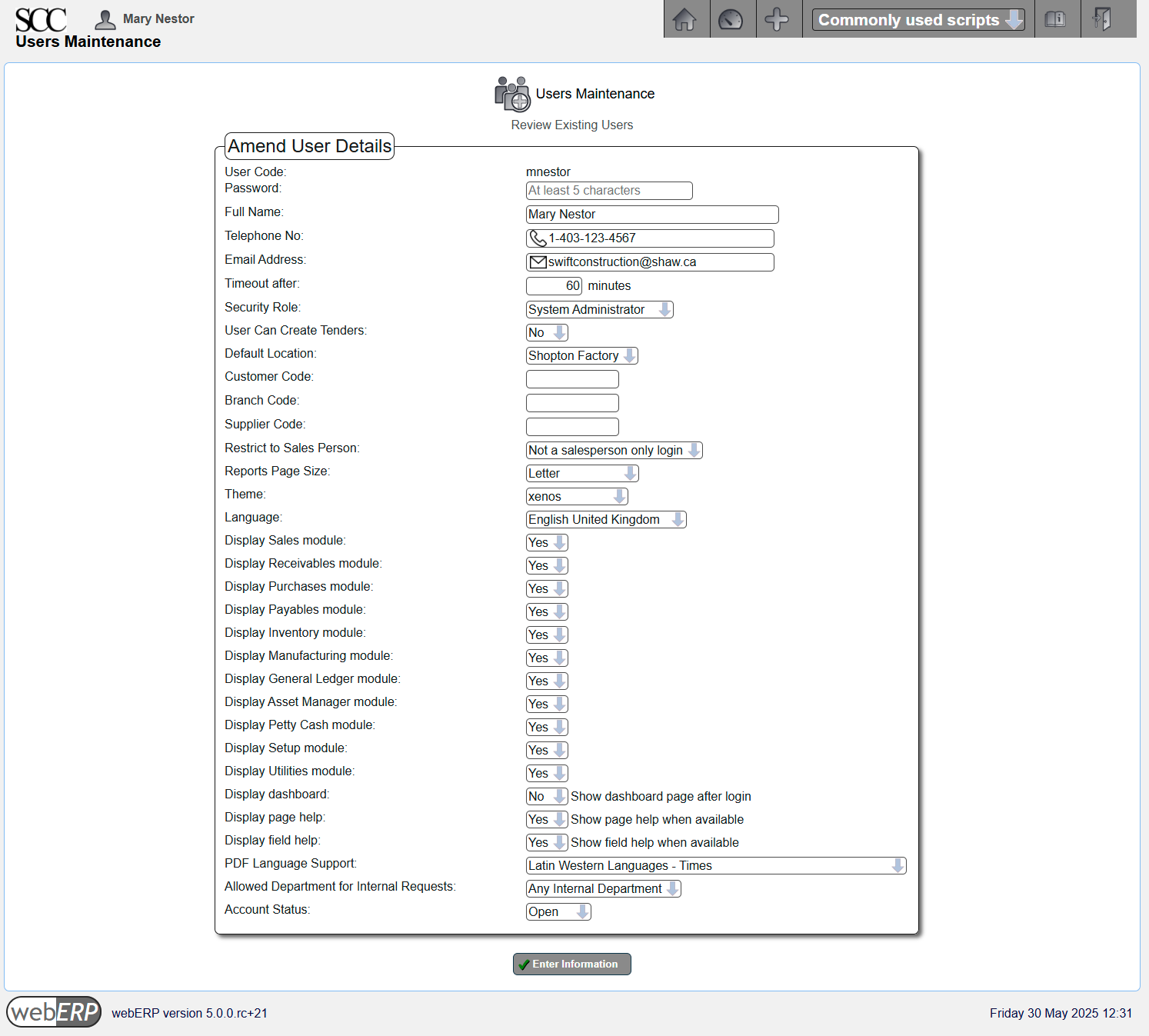Click Show dashboard page after login text
The height and width of the screenshot is (1036, 1149).
click(661, 796)
